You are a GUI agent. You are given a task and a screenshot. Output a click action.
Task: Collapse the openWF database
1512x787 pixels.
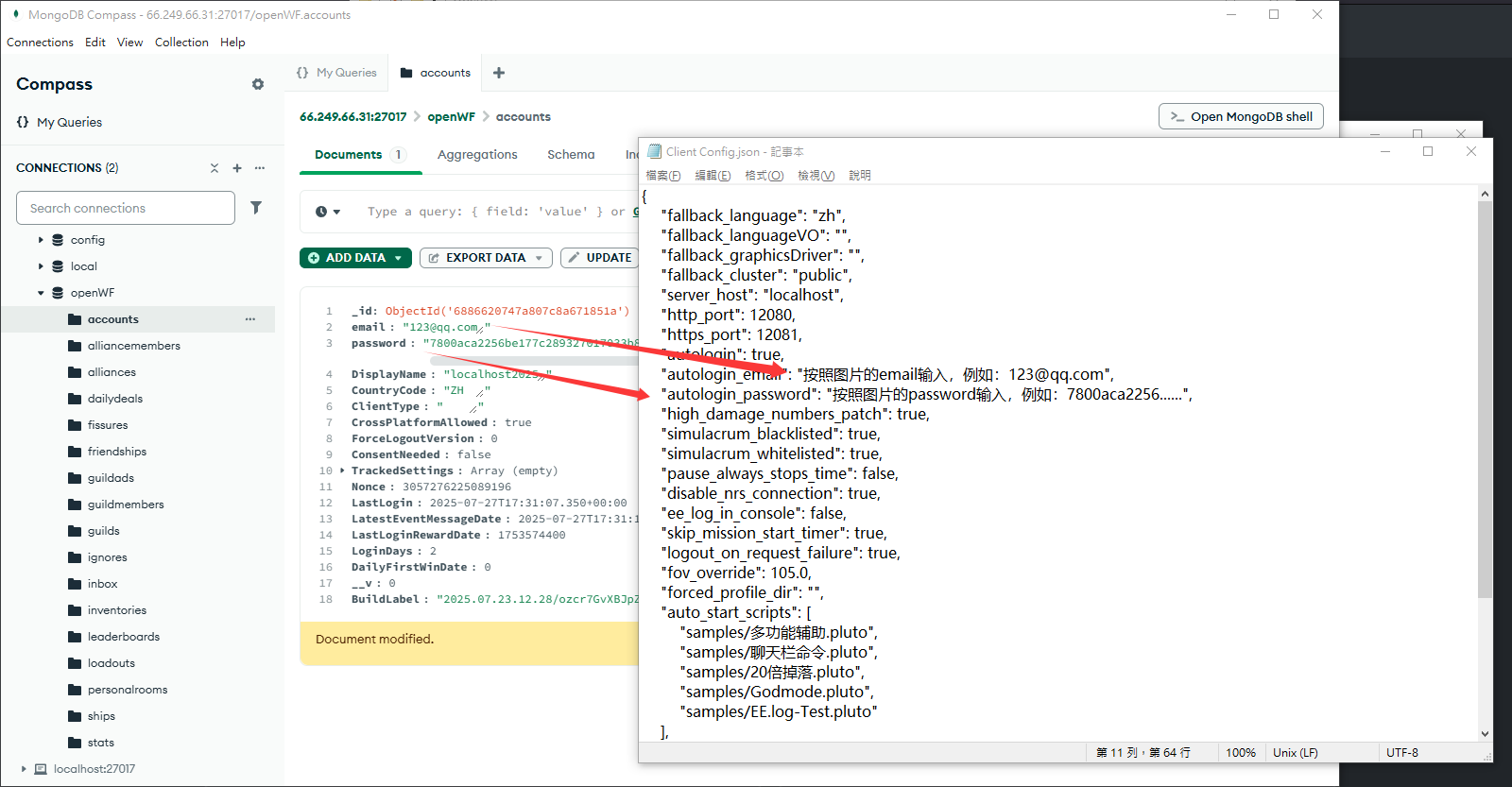click(x=41, y=293)
